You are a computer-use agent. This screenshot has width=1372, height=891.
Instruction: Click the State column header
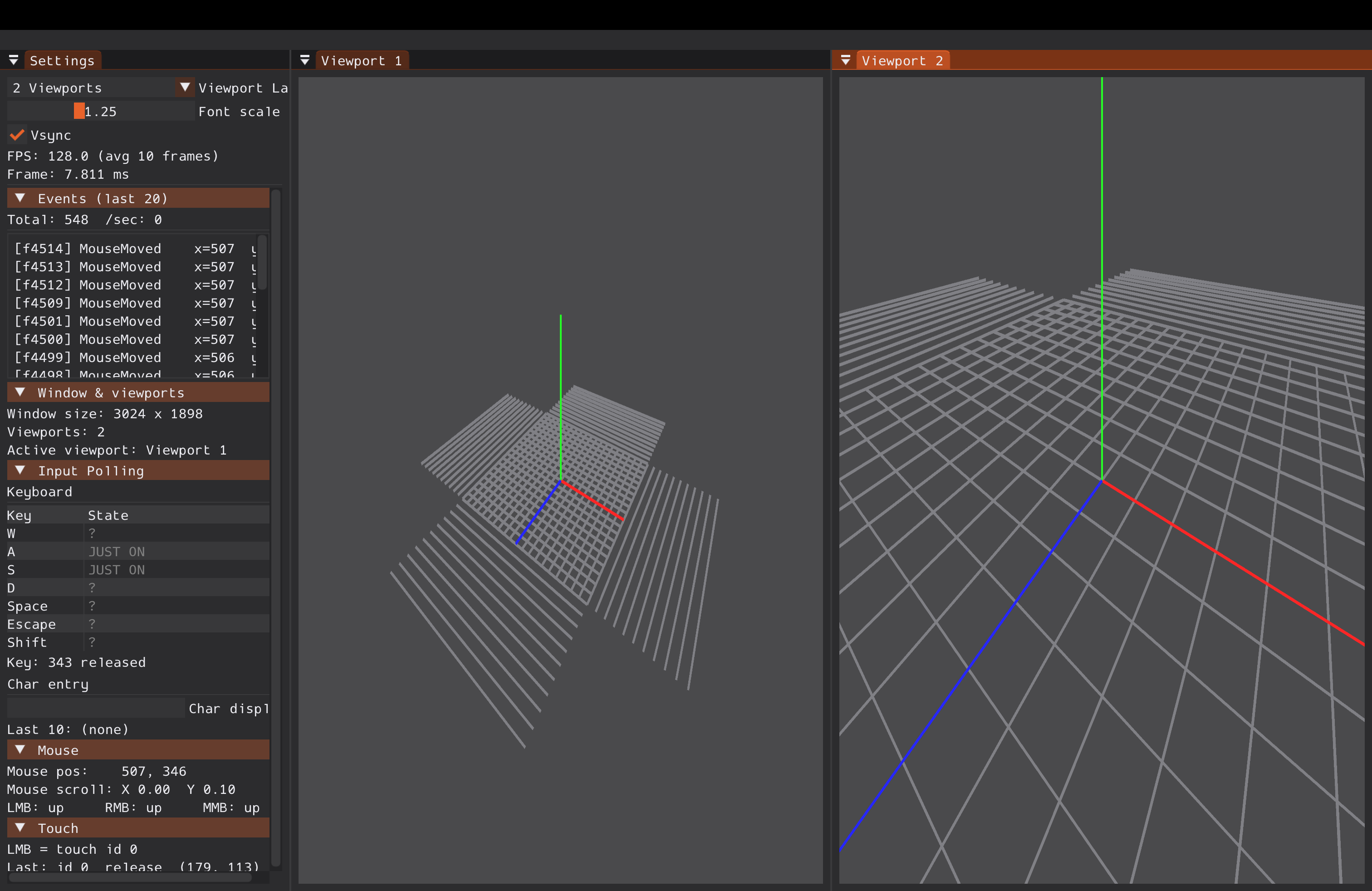point(108,515)
